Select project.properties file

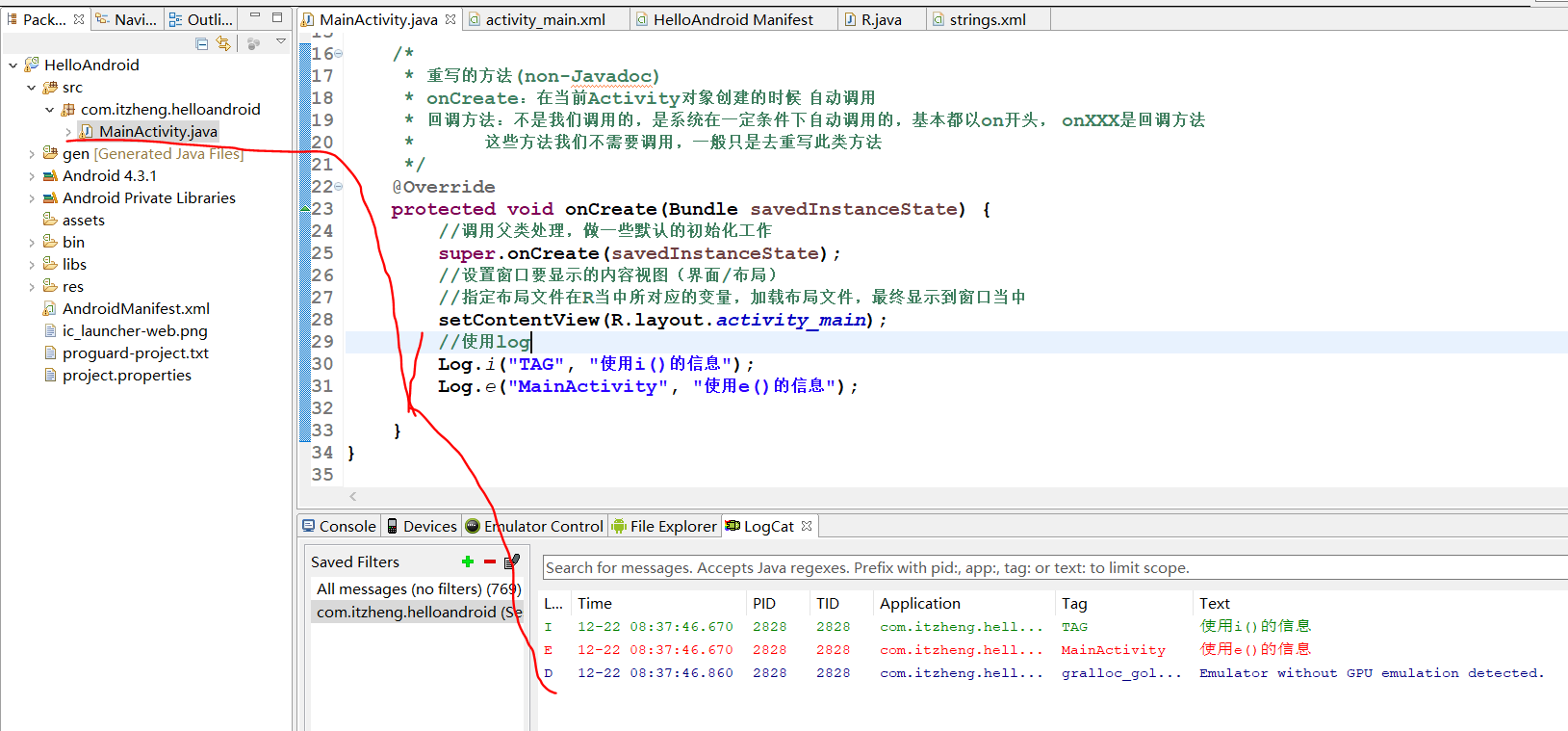click(127, 376)
